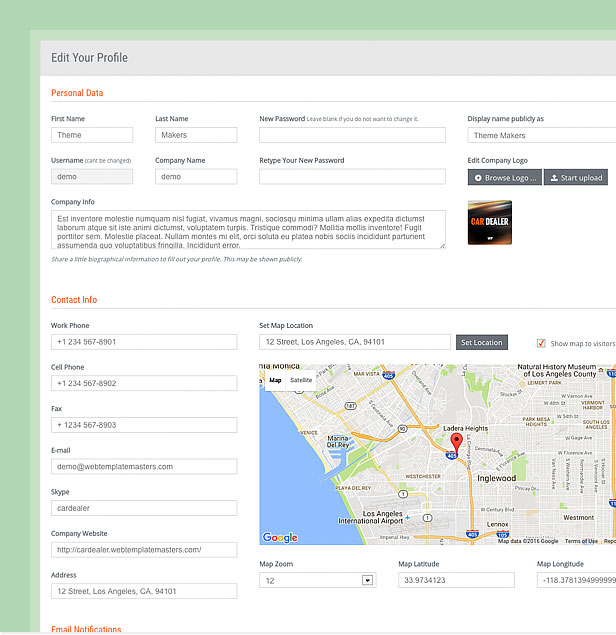Focus the New Password field

point(351,135)
